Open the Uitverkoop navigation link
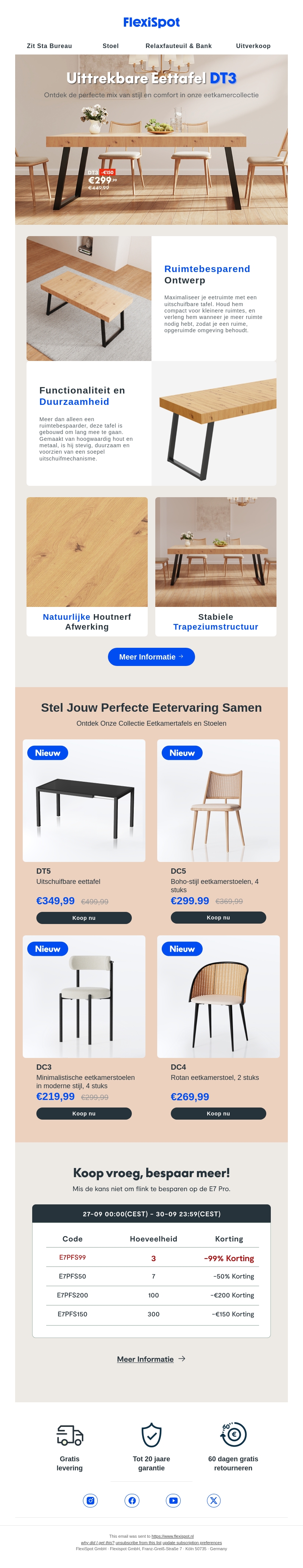Viewport: 303px width, 1568px height. (x=253, y=46)
